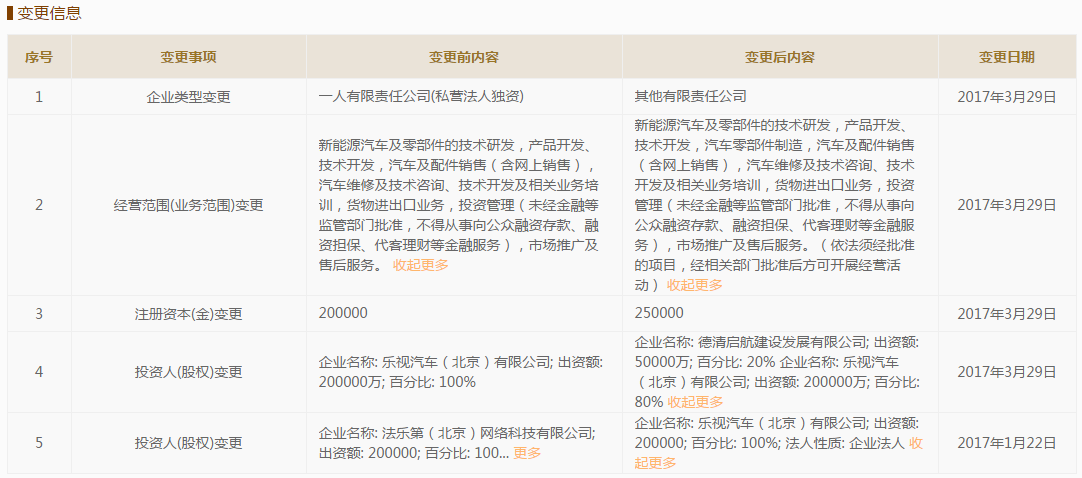Collapse row 4 investor details via 收起更多

click(695, 402)
